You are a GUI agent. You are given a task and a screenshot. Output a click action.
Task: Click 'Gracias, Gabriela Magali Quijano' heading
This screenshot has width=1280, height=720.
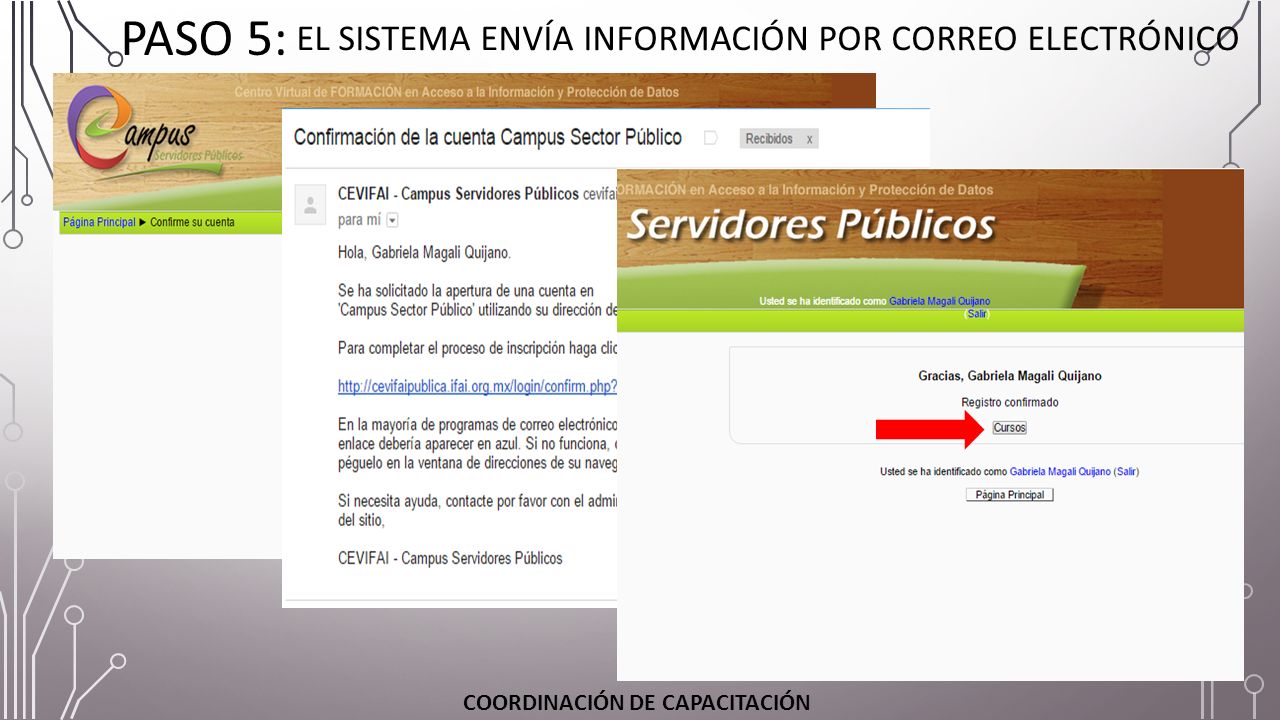click(x=1010, y=376)
